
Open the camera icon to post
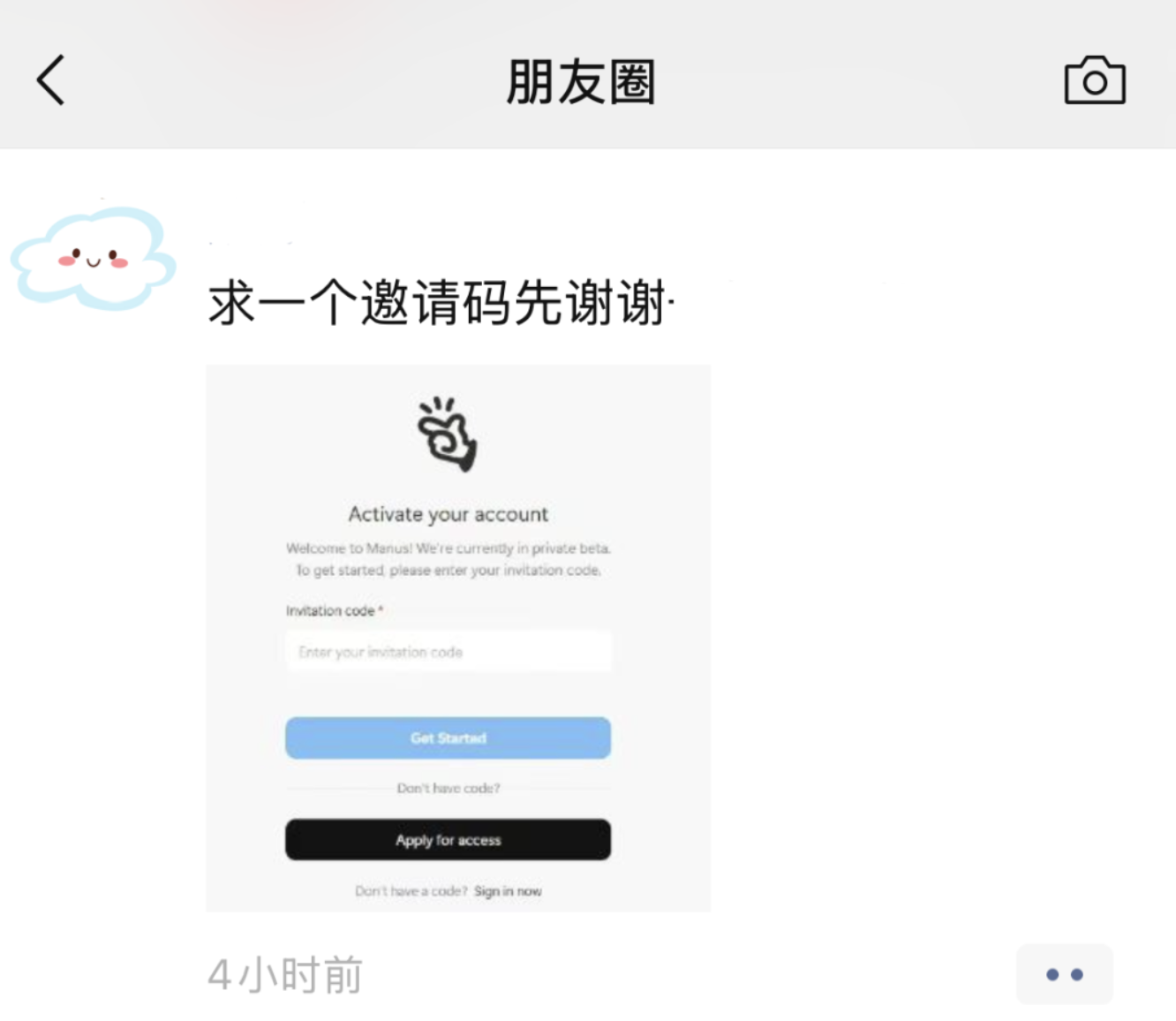click(1095, 80)
